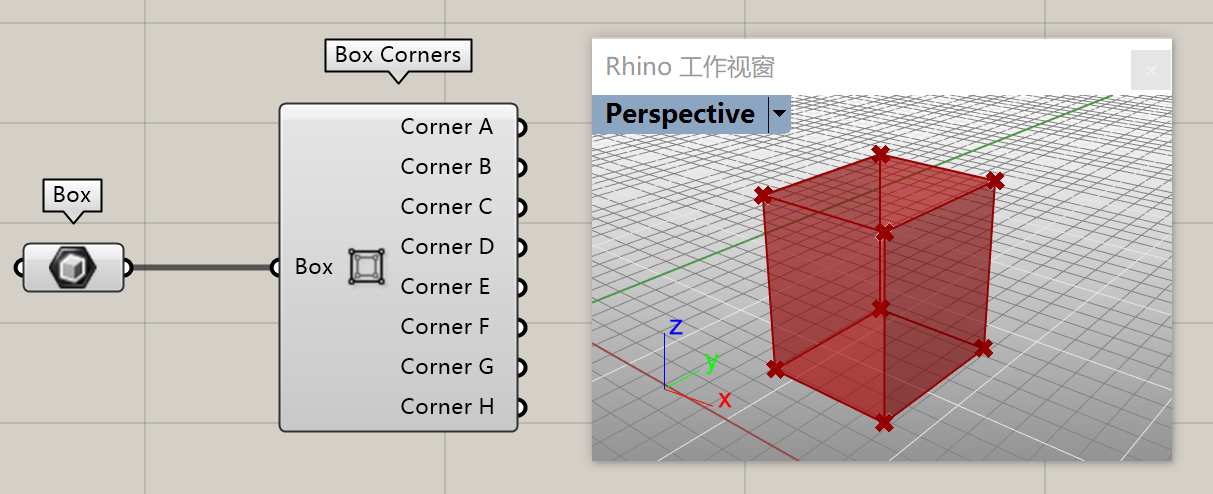
Task: Click the bottom front corner point marker
Action: [x=883, y=423]
